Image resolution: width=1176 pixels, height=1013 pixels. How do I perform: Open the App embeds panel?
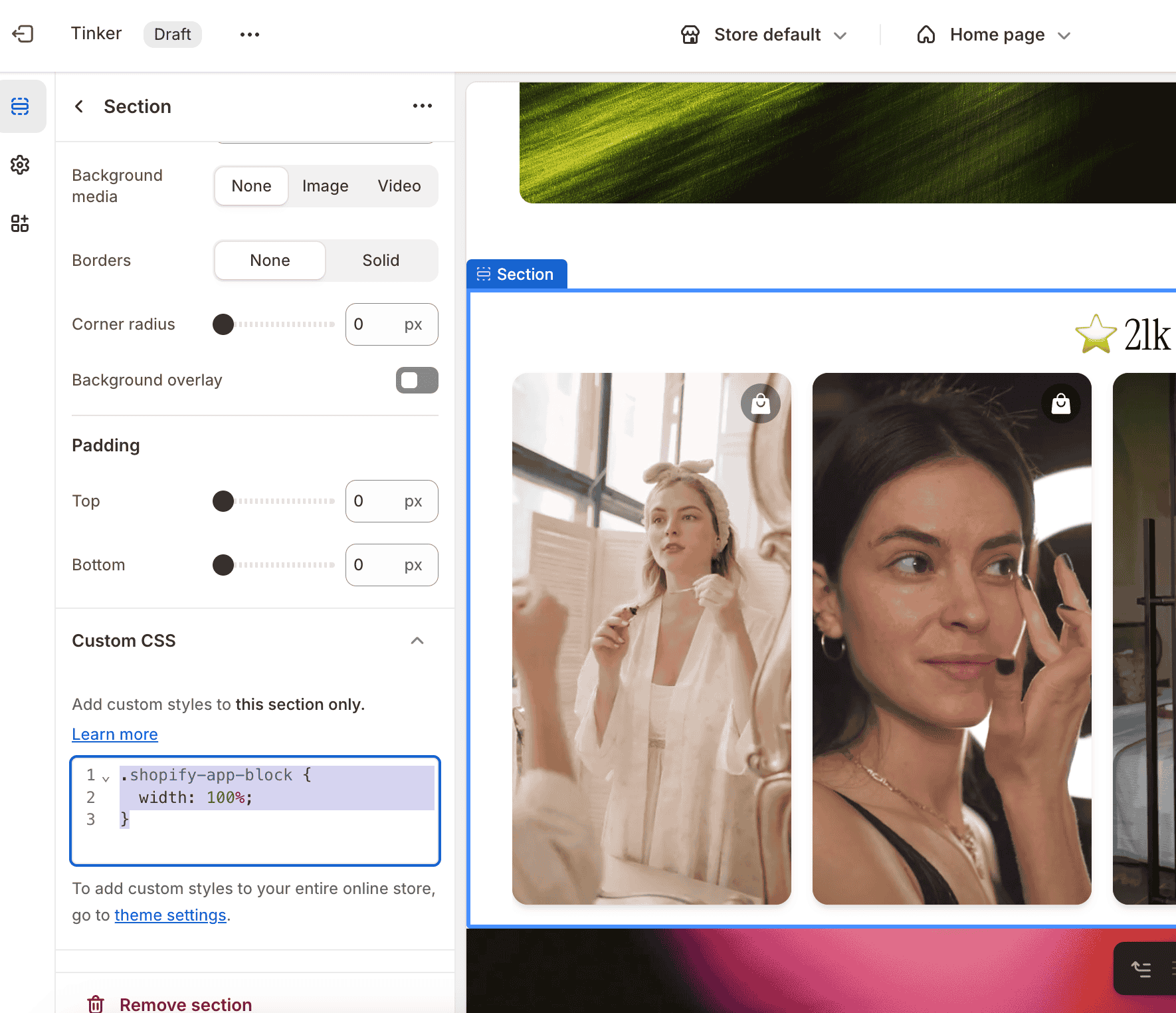[x=21, y=223]
